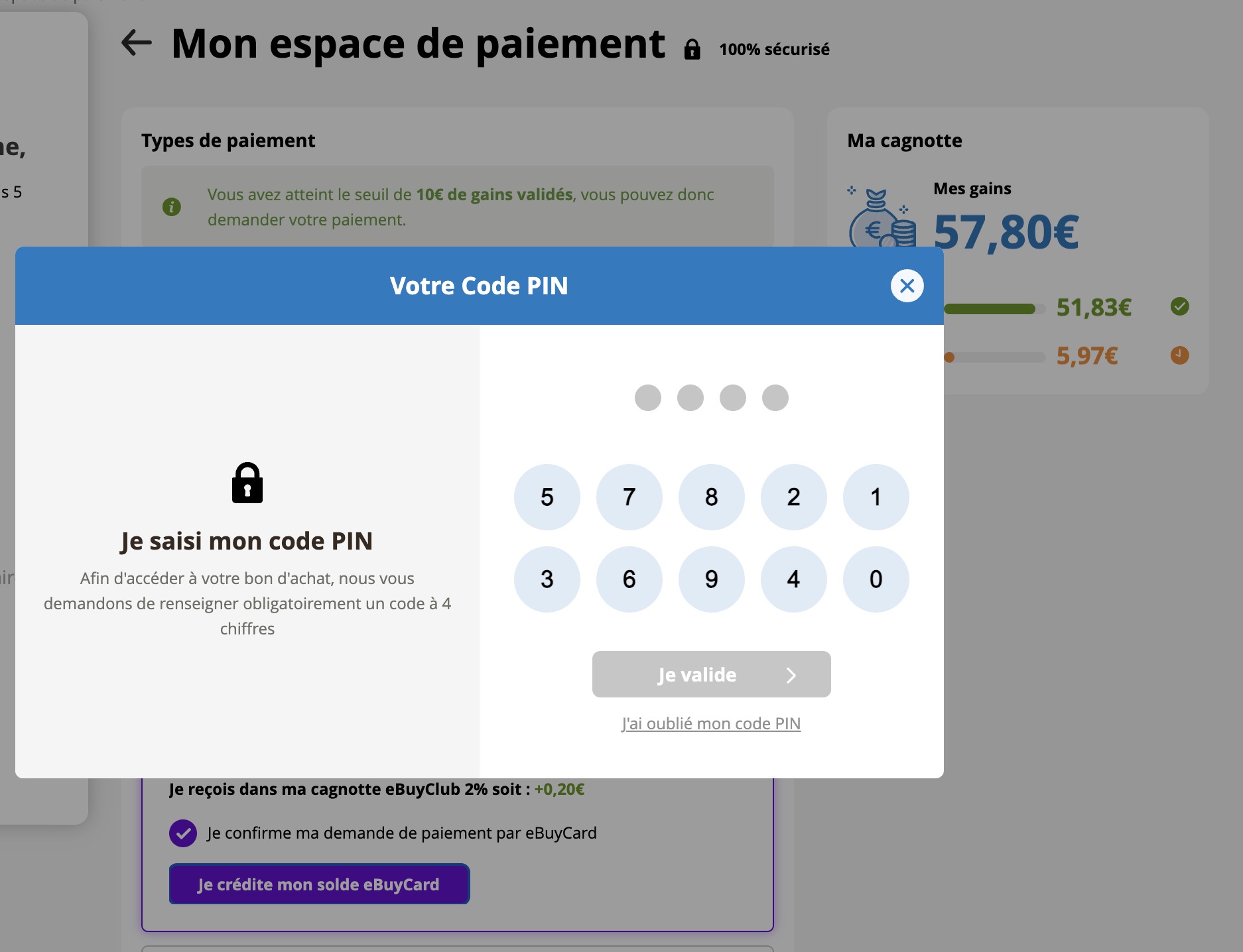Select keypad number 4
The image size is (1243, 952).
tap(793, 579)
